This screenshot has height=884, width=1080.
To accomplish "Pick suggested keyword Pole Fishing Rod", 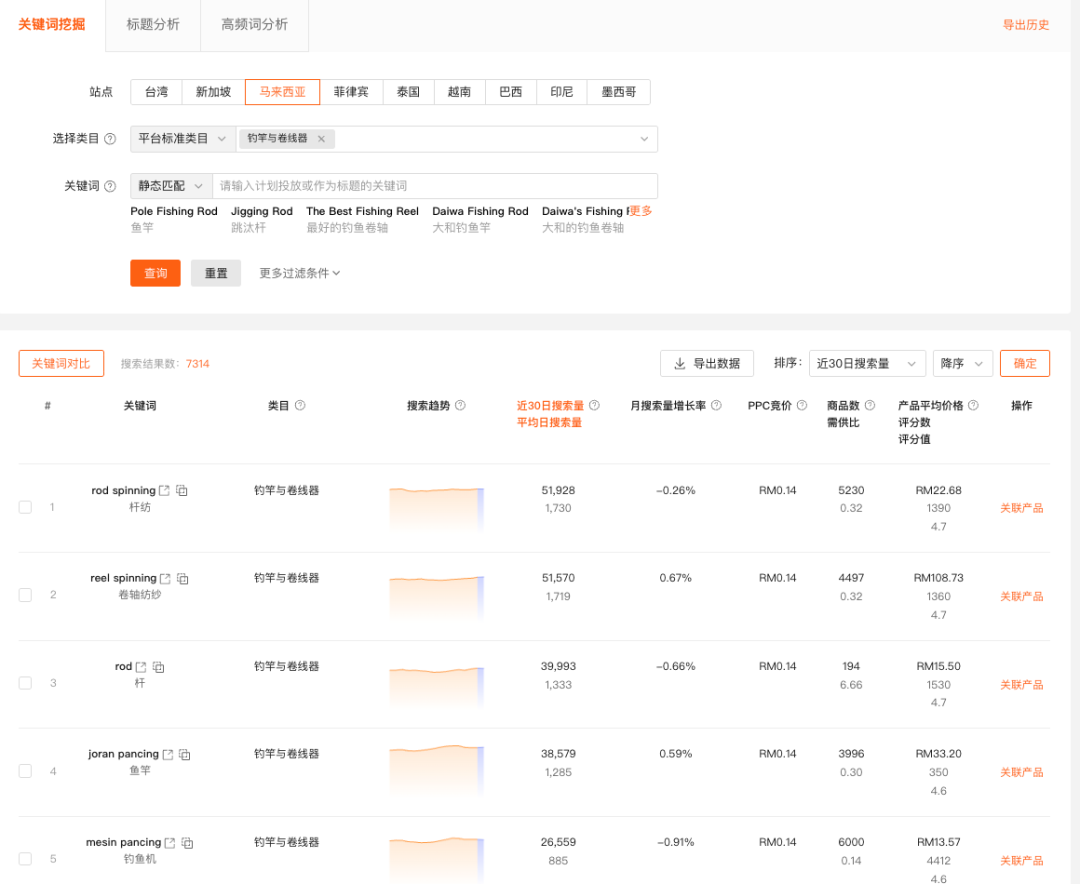I will [174, 212].
